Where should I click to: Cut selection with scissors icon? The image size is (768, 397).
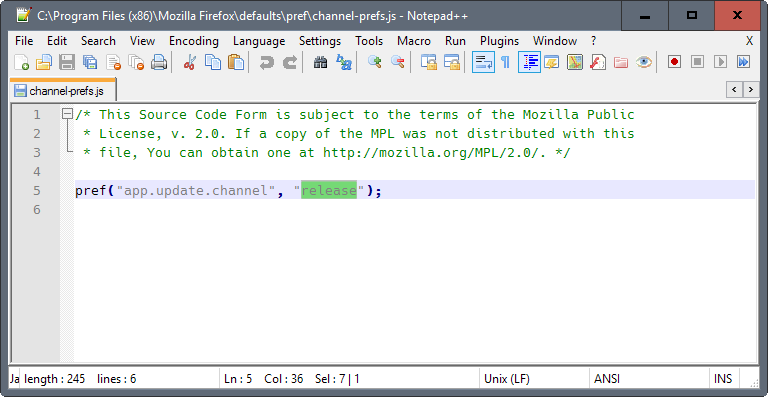[190, 62]
